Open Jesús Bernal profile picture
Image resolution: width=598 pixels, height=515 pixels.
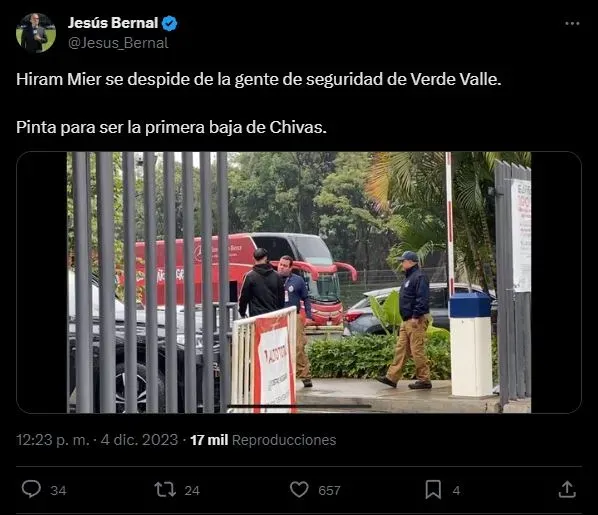pos(36,33)
